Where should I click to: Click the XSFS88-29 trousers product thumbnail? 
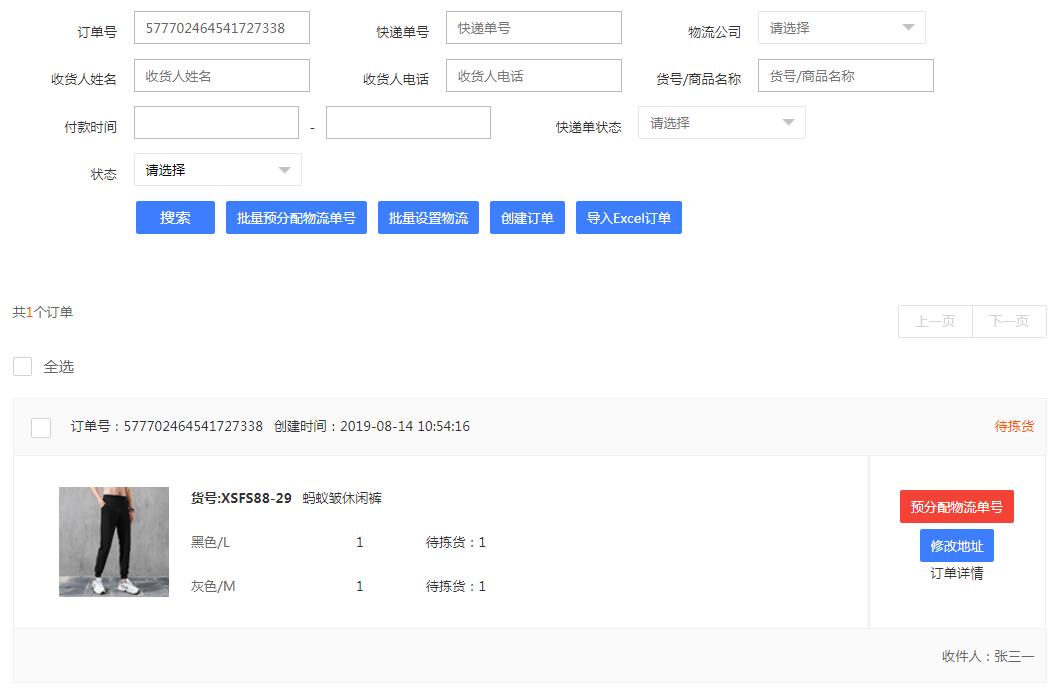coord(113,542)
